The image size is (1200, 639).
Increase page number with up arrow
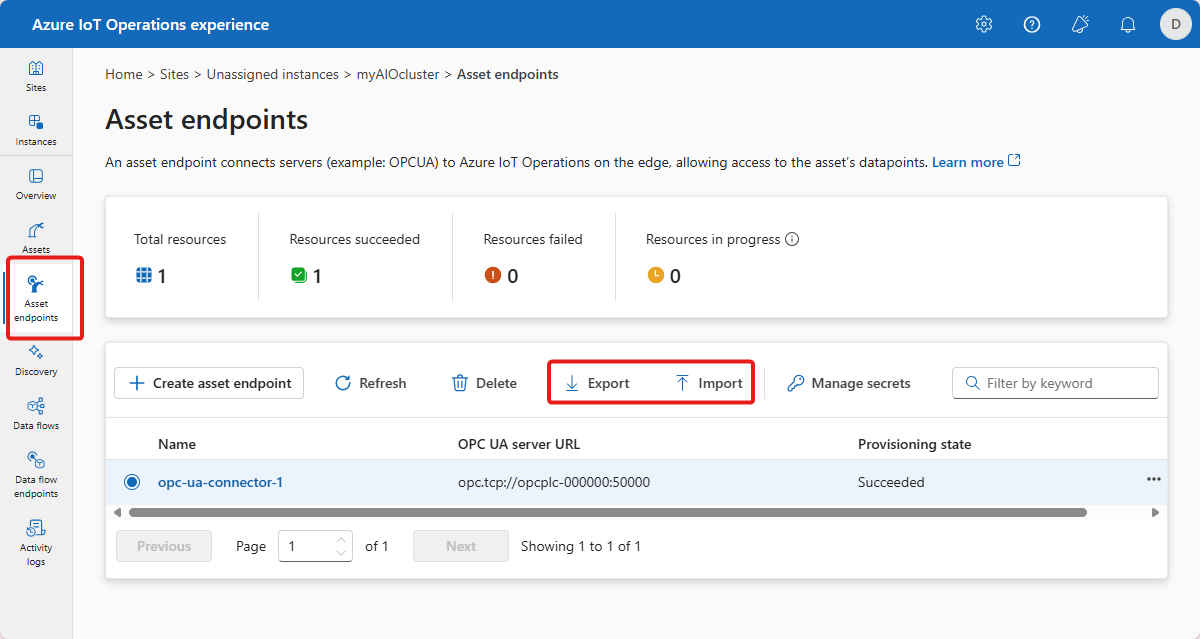tap(342, 538)
